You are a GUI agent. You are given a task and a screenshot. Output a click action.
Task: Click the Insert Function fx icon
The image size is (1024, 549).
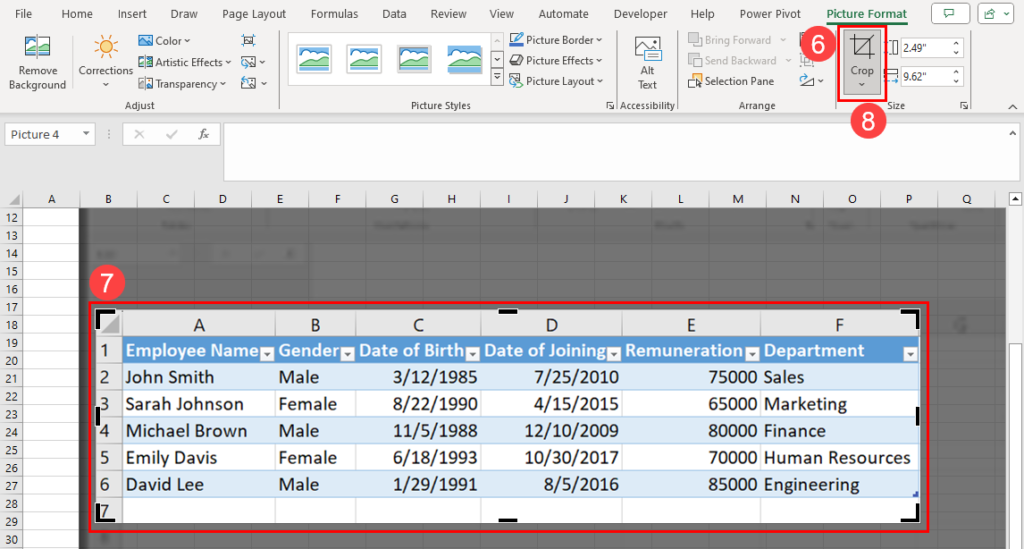pyautogui.click(x=204, y=134)
